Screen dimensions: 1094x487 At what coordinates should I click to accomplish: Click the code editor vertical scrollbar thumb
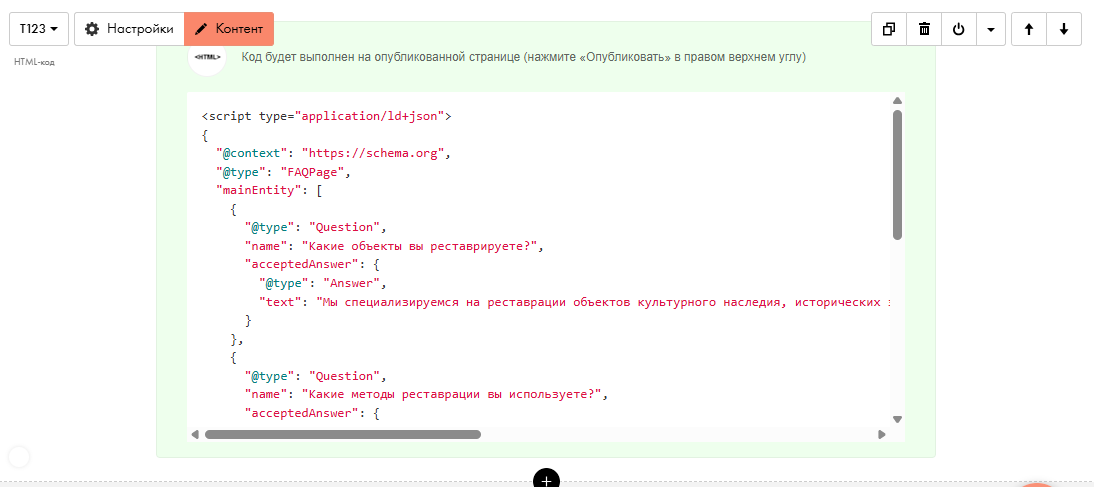(897, 175)
